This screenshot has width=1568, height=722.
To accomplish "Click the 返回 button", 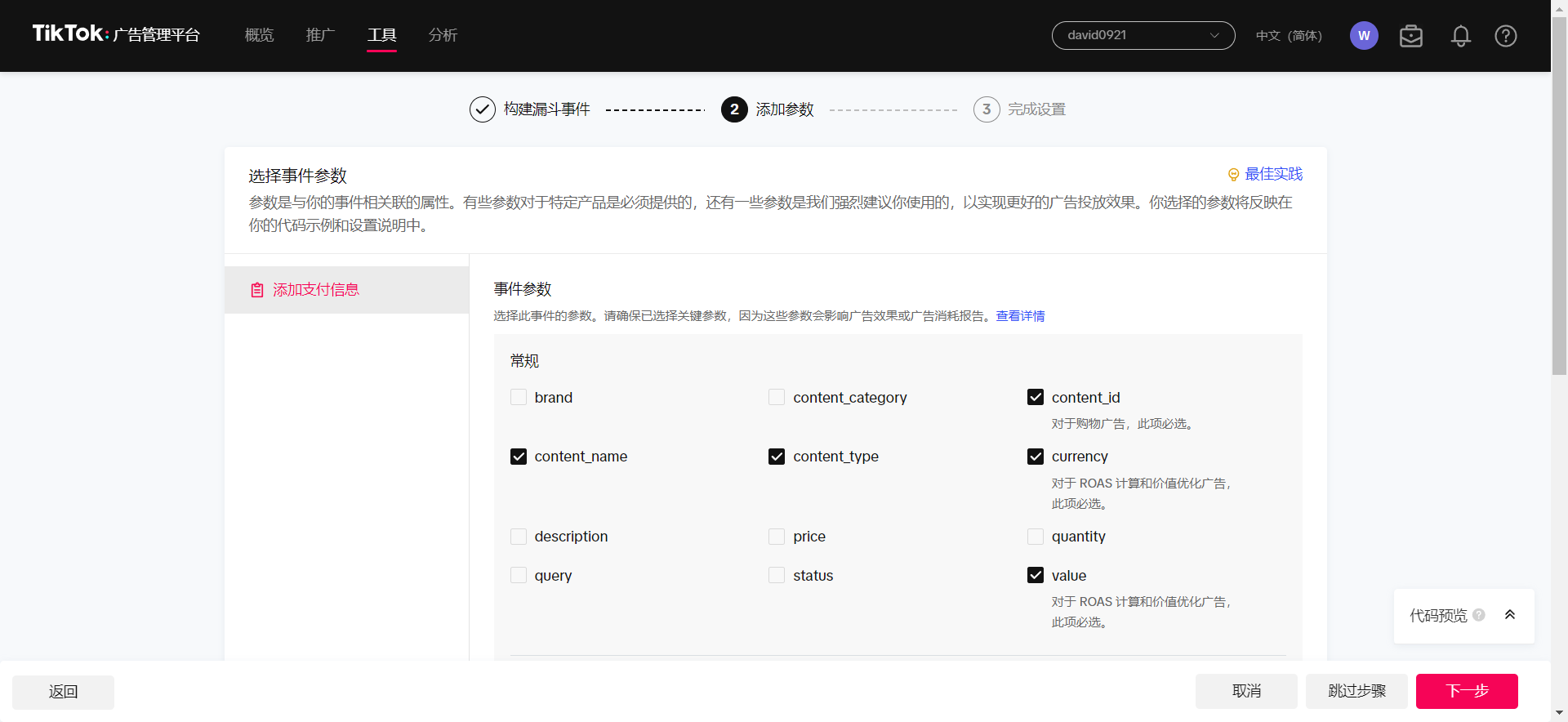I will tap(63, 692).
